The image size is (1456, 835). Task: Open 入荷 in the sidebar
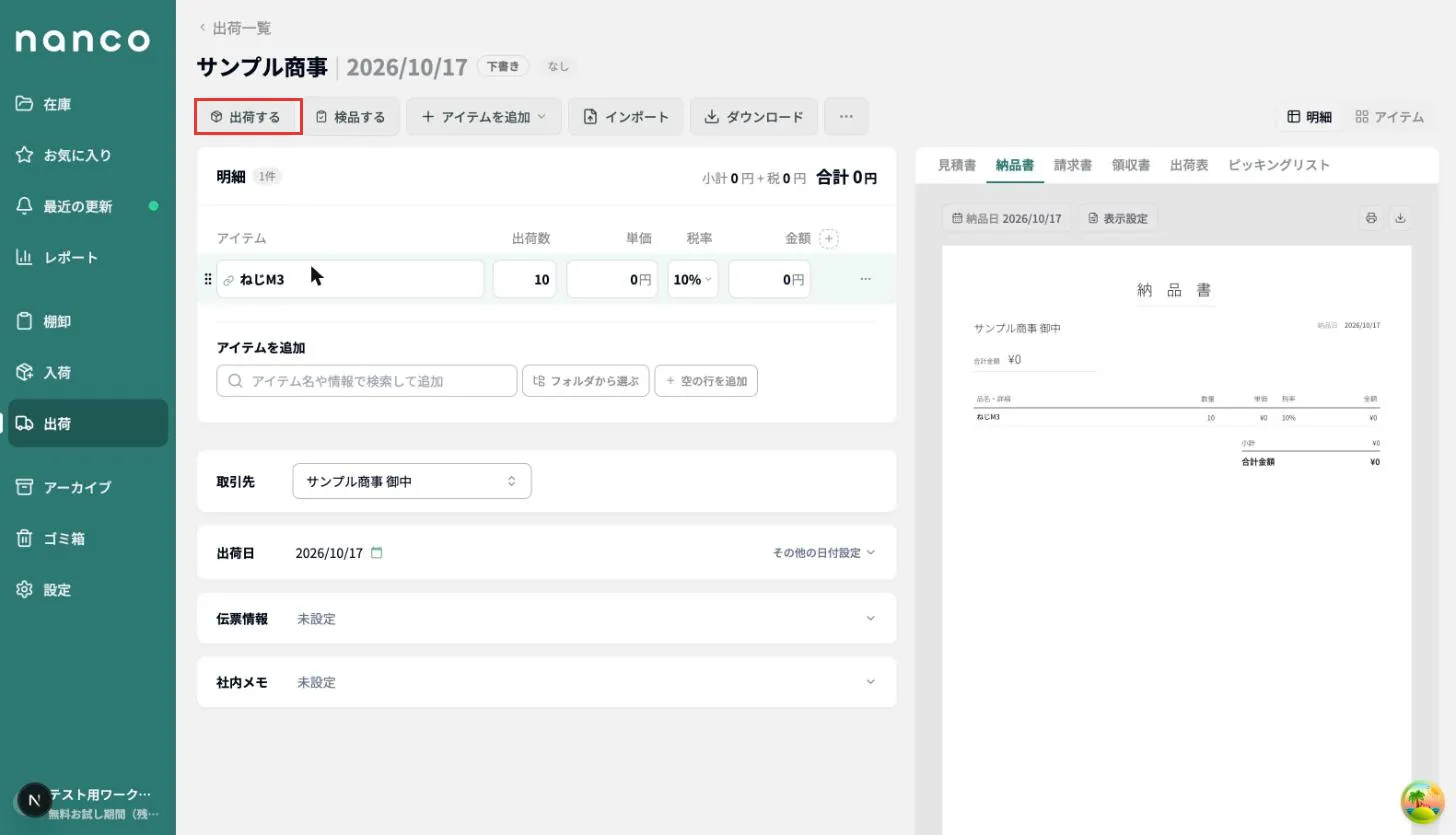tap(88, 373)
